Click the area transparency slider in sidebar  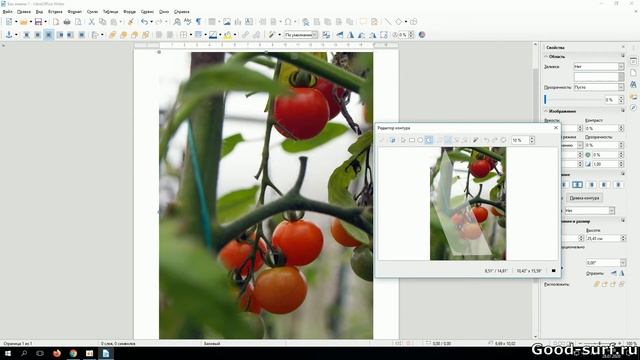point(573,99)
